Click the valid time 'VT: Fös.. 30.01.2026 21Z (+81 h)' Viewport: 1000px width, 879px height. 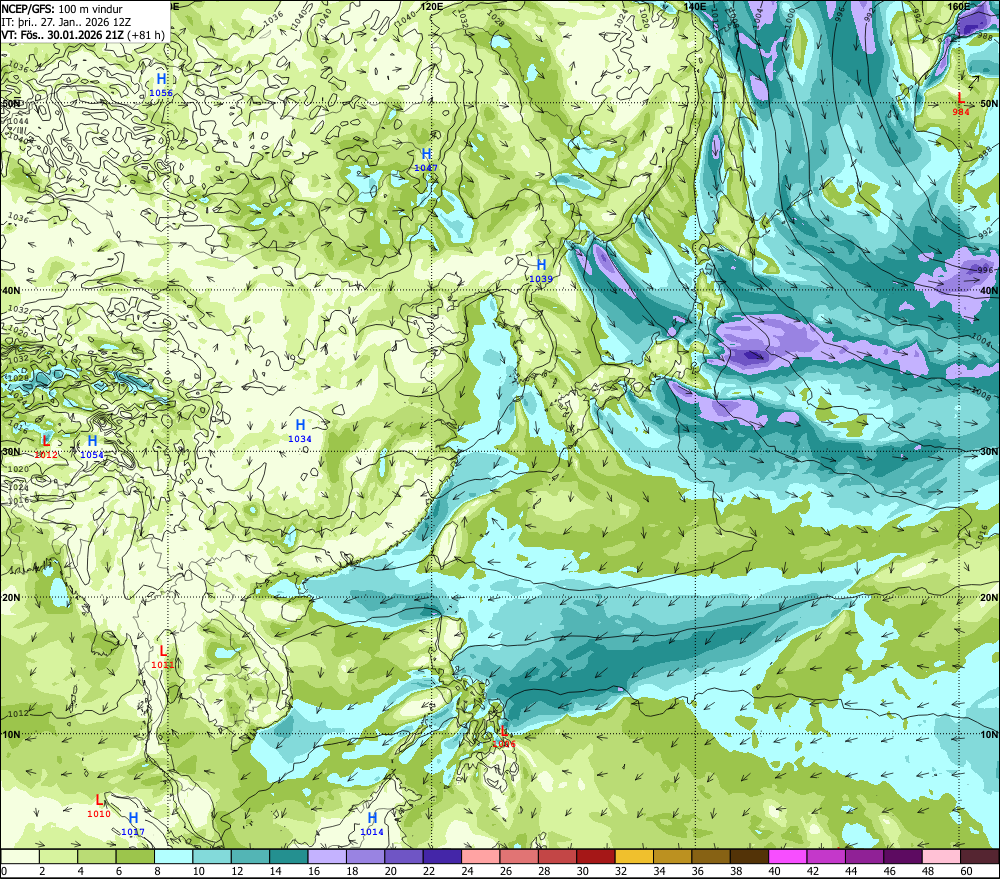[83, 35]
